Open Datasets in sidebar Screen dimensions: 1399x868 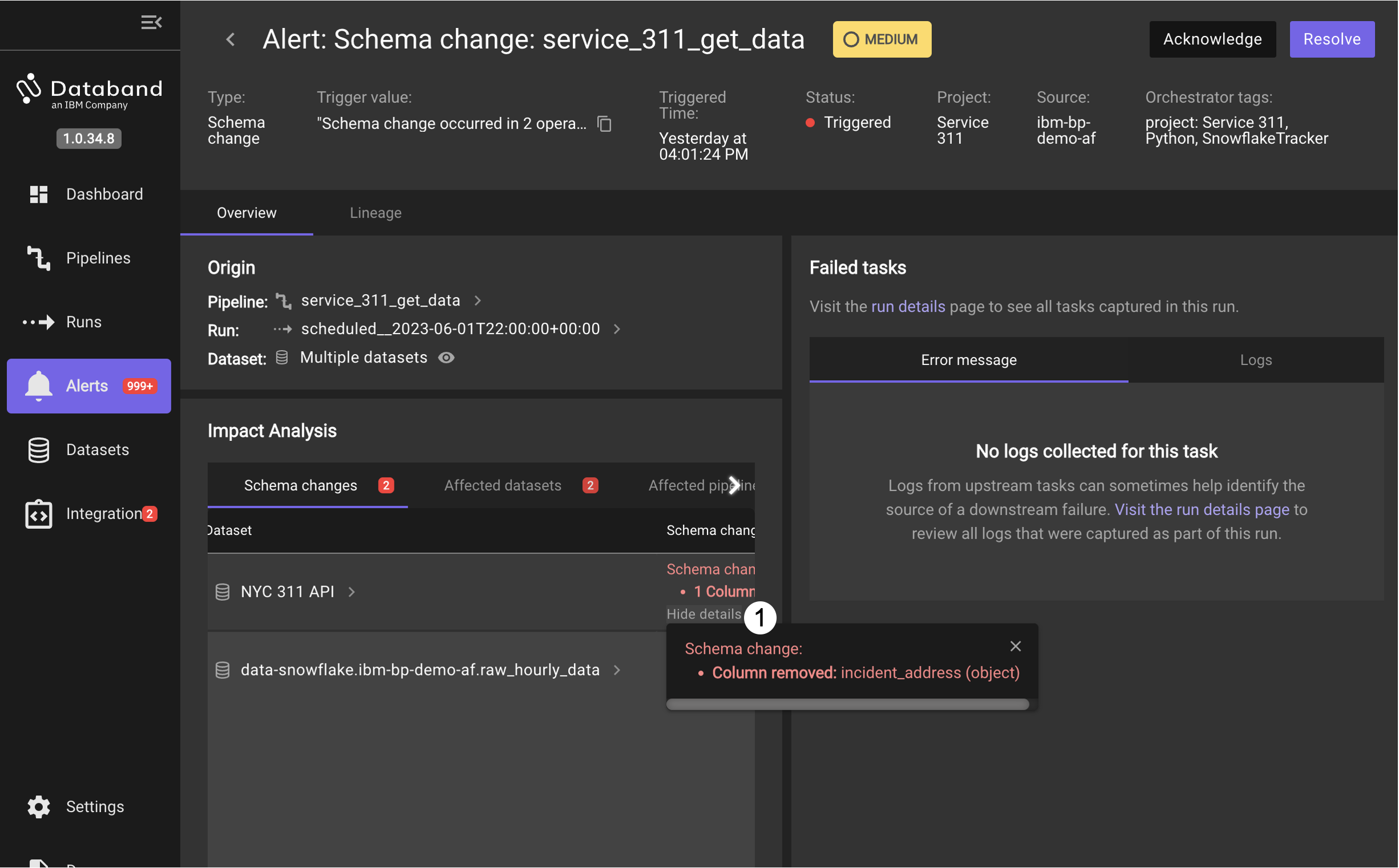97,449
